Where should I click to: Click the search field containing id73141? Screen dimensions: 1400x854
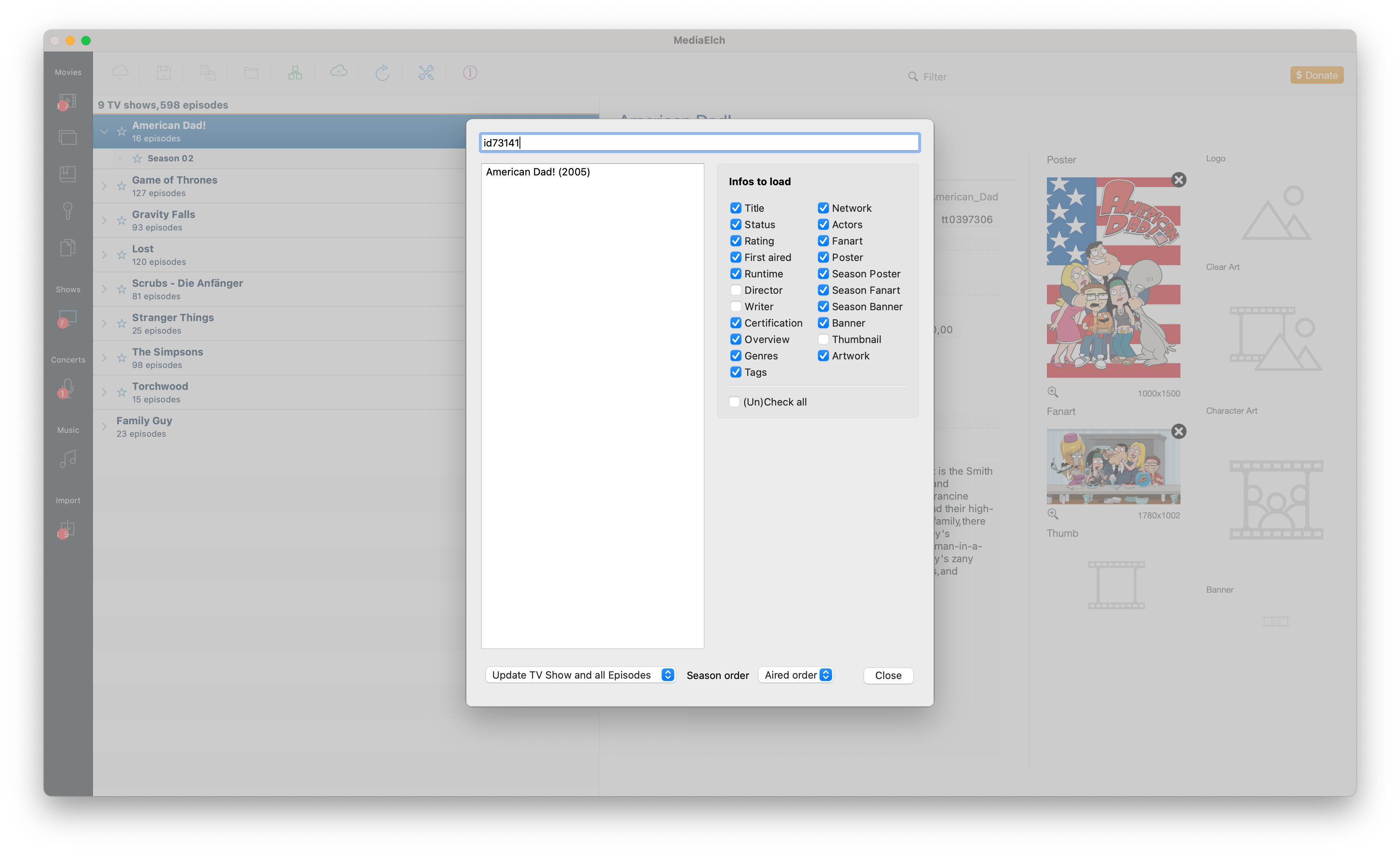[700, 143]
